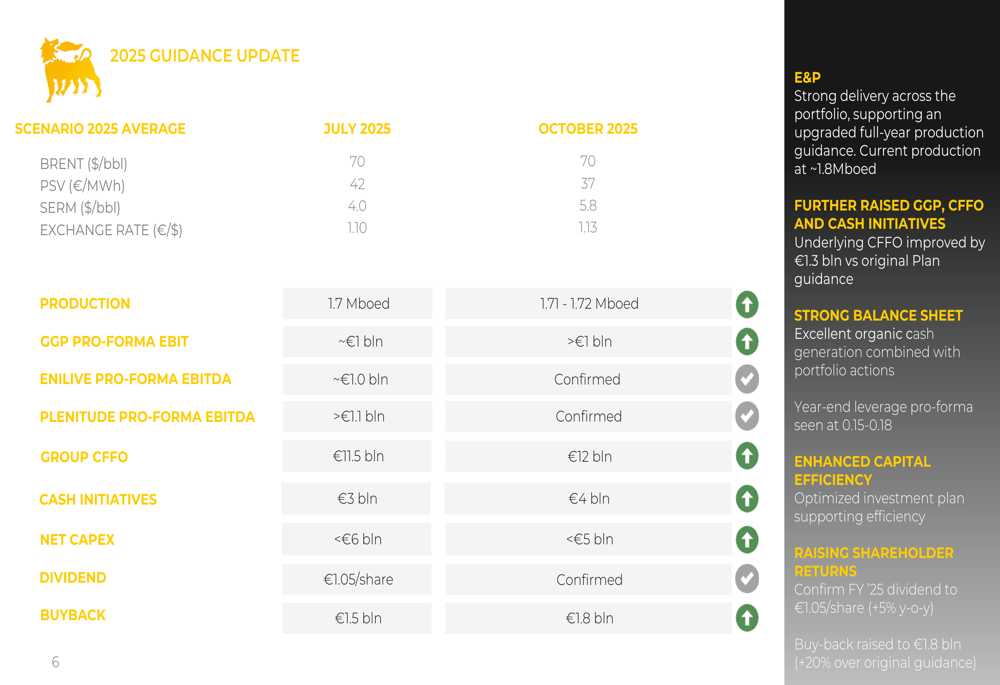This screenshot has width=1000, height=685.
Task: Select the October 2025 column header
Action: click(587, 129)
